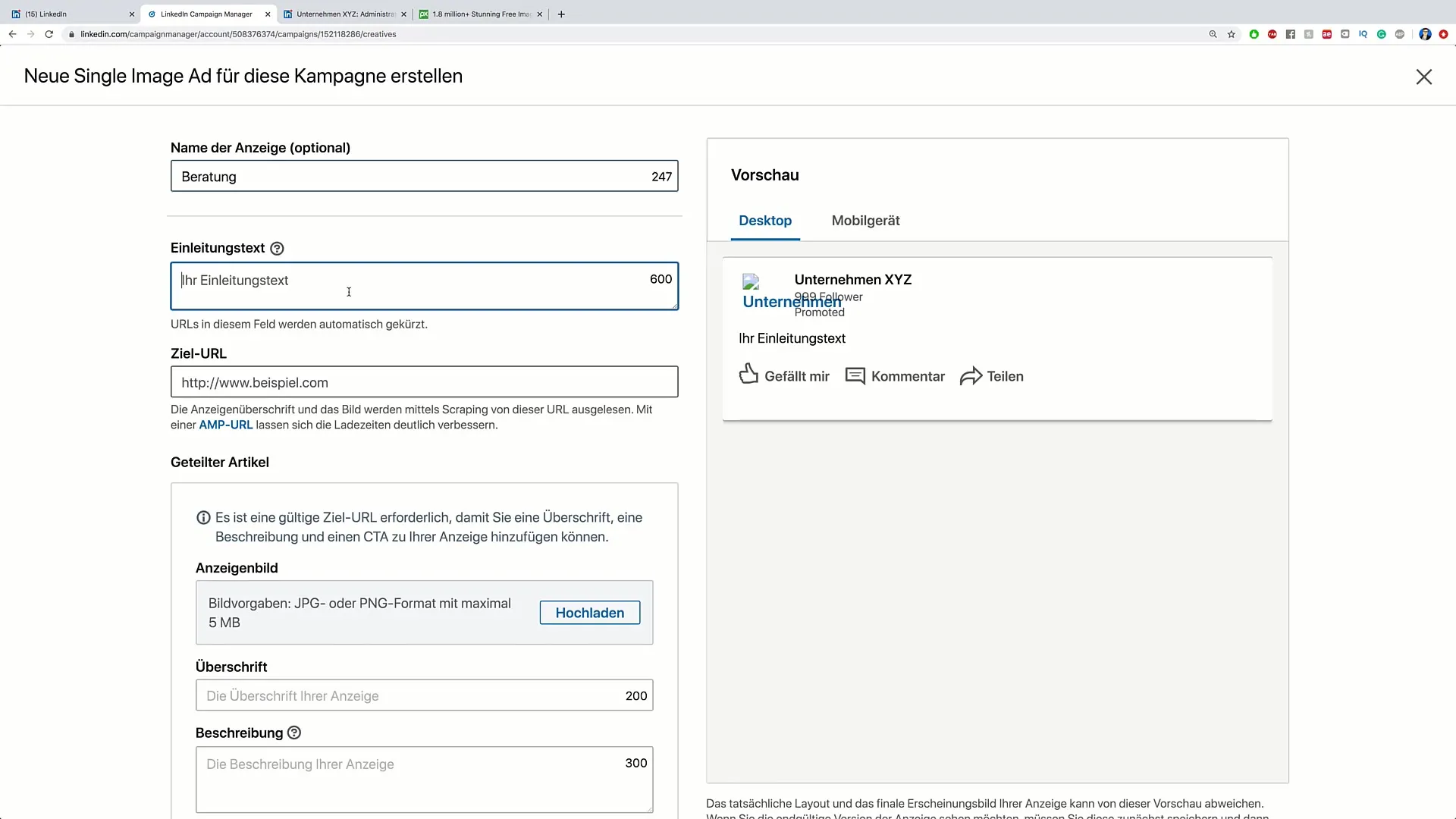Click the Kommentar speech bubble icon

[x=855, y=376]
